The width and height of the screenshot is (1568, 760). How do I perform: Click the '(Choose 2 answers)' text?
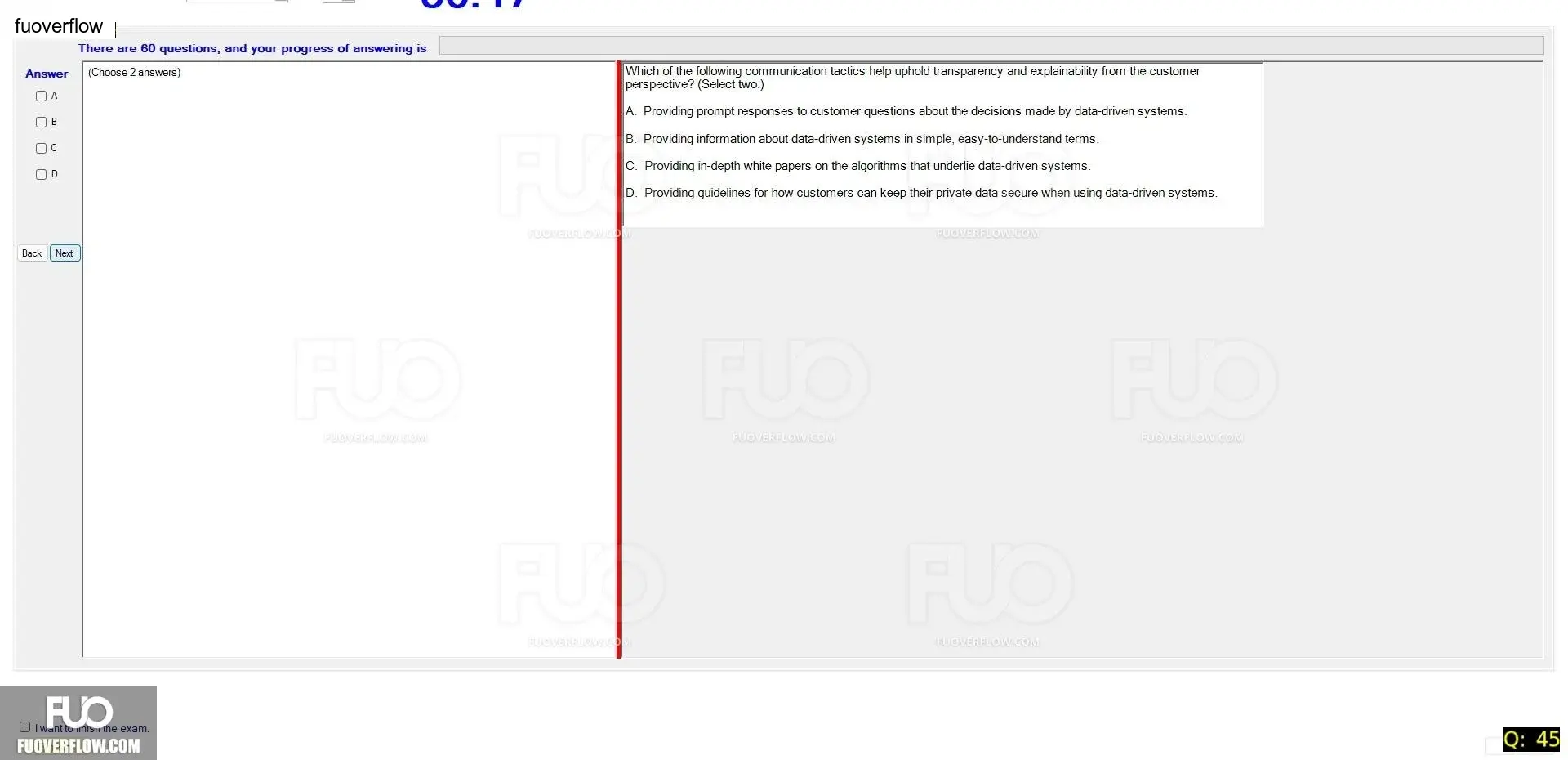coord(135,73)
